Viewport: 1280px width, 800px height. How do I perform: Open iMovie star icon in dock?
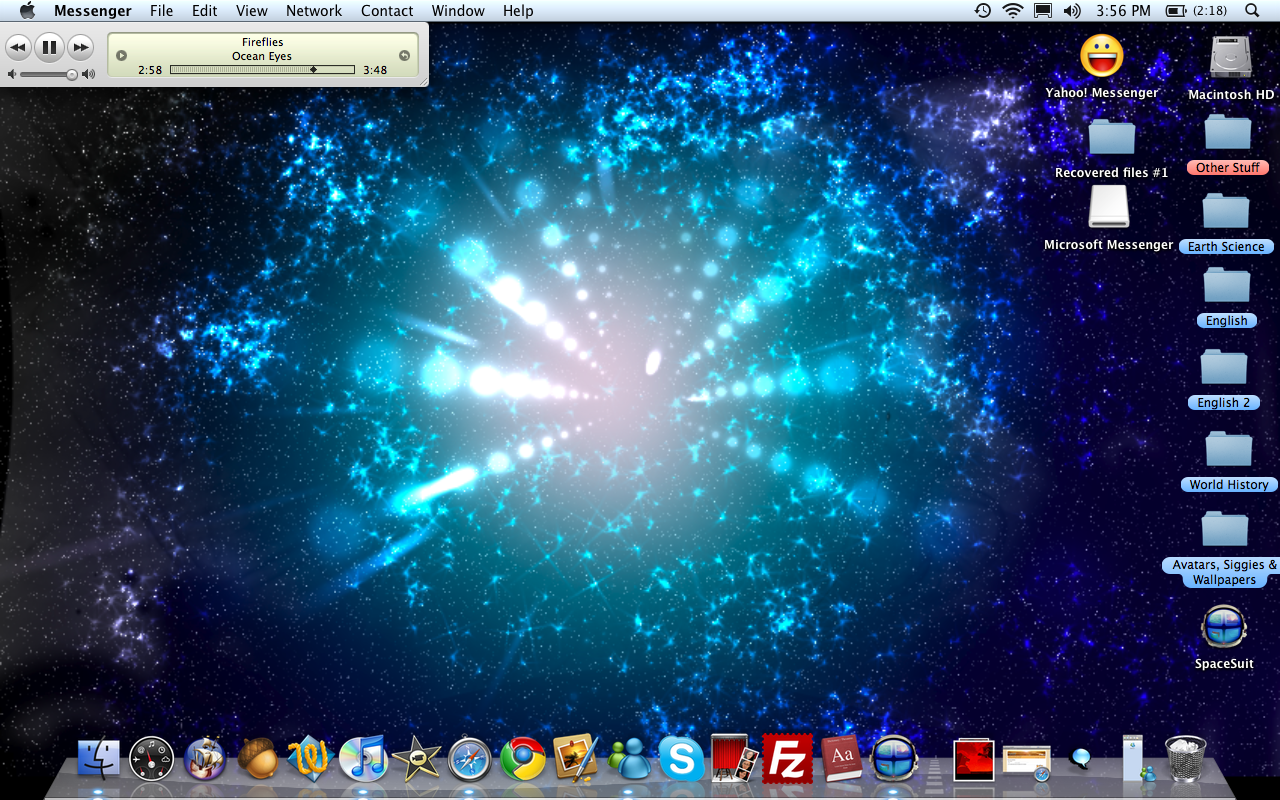tap(416, 760)
